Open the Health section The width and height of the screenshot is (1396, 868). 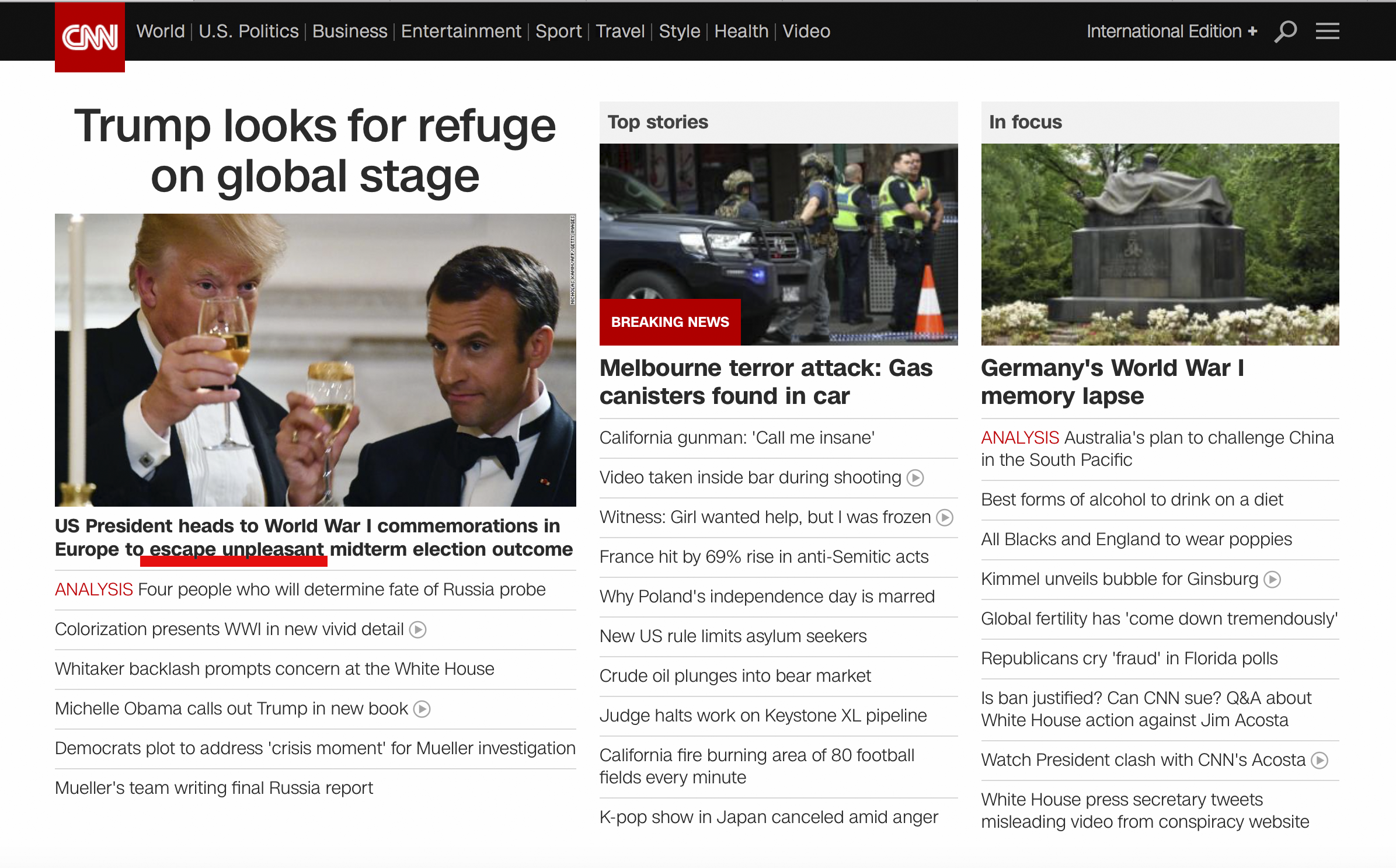[741, 31]
